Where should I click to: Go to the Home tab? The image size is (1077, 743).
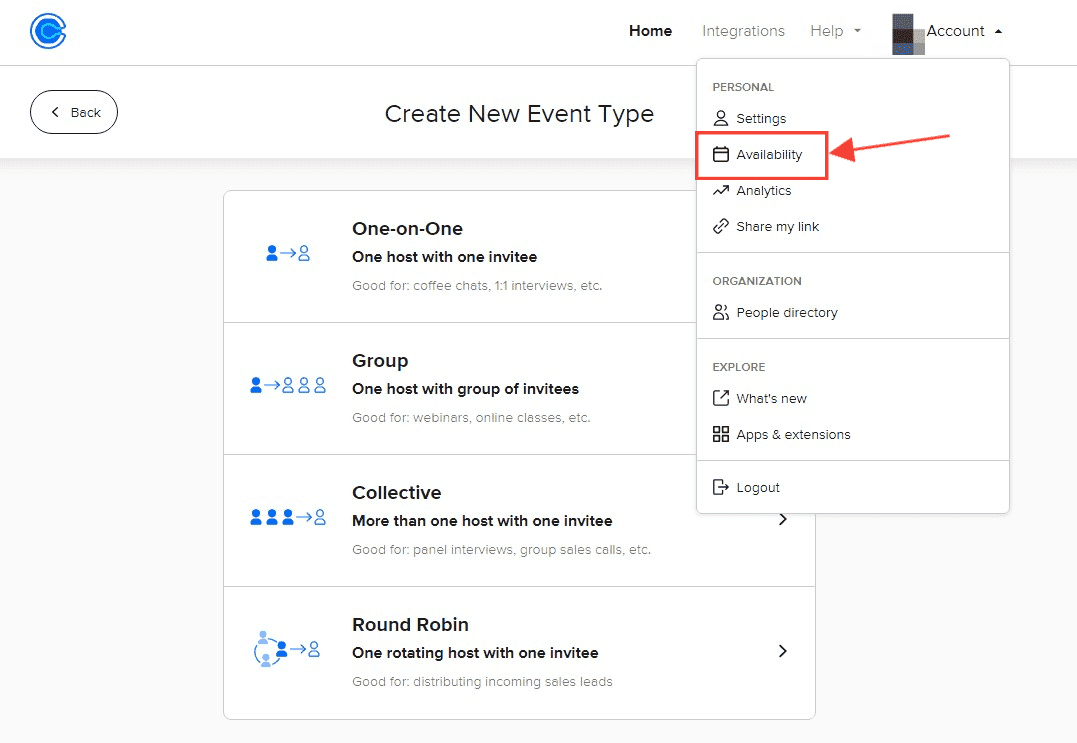pos(650,32)
